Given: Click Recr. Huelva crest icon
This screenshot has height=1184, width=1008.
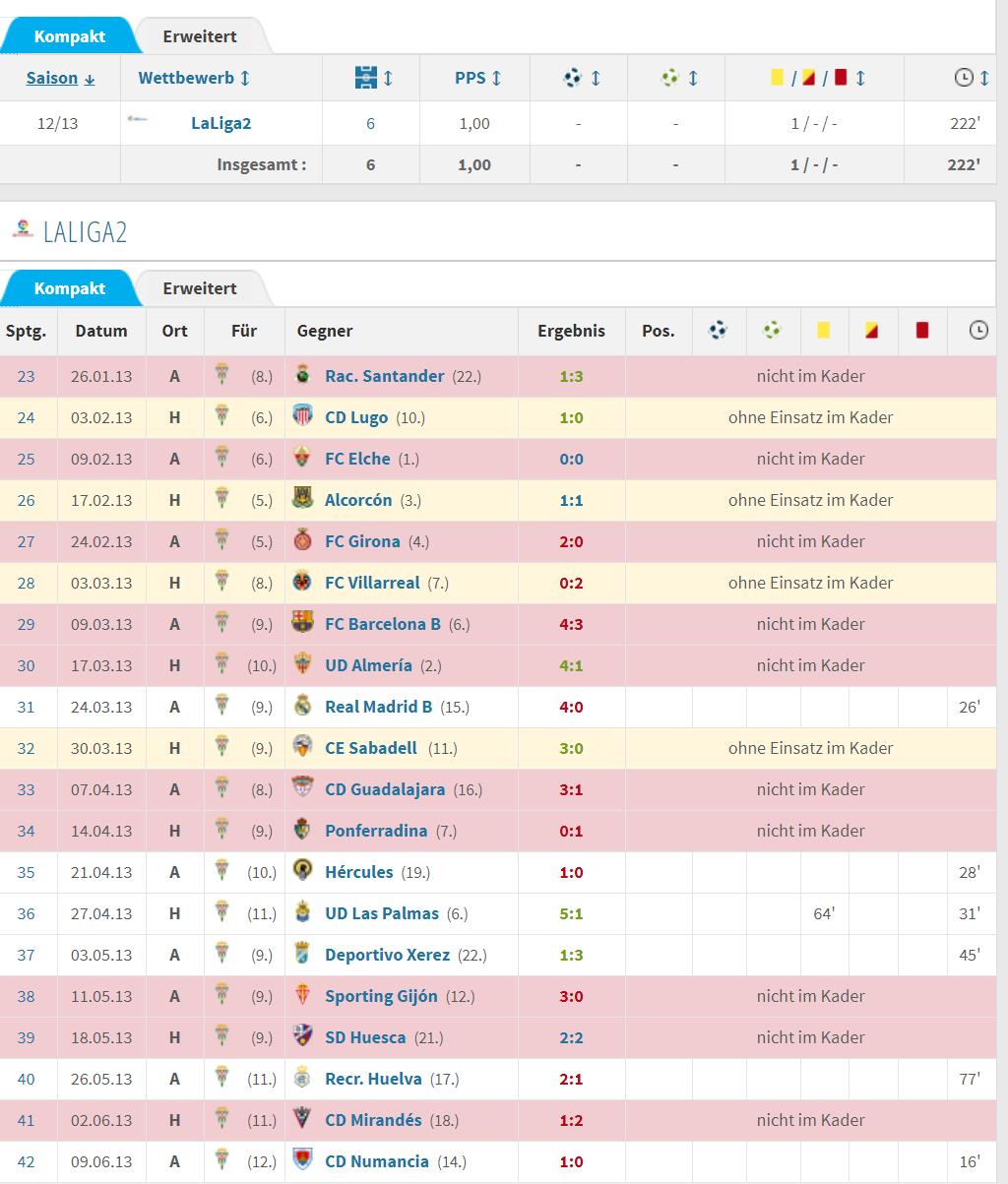Looking at the screenshot, I should click(x=303, y=1078).
